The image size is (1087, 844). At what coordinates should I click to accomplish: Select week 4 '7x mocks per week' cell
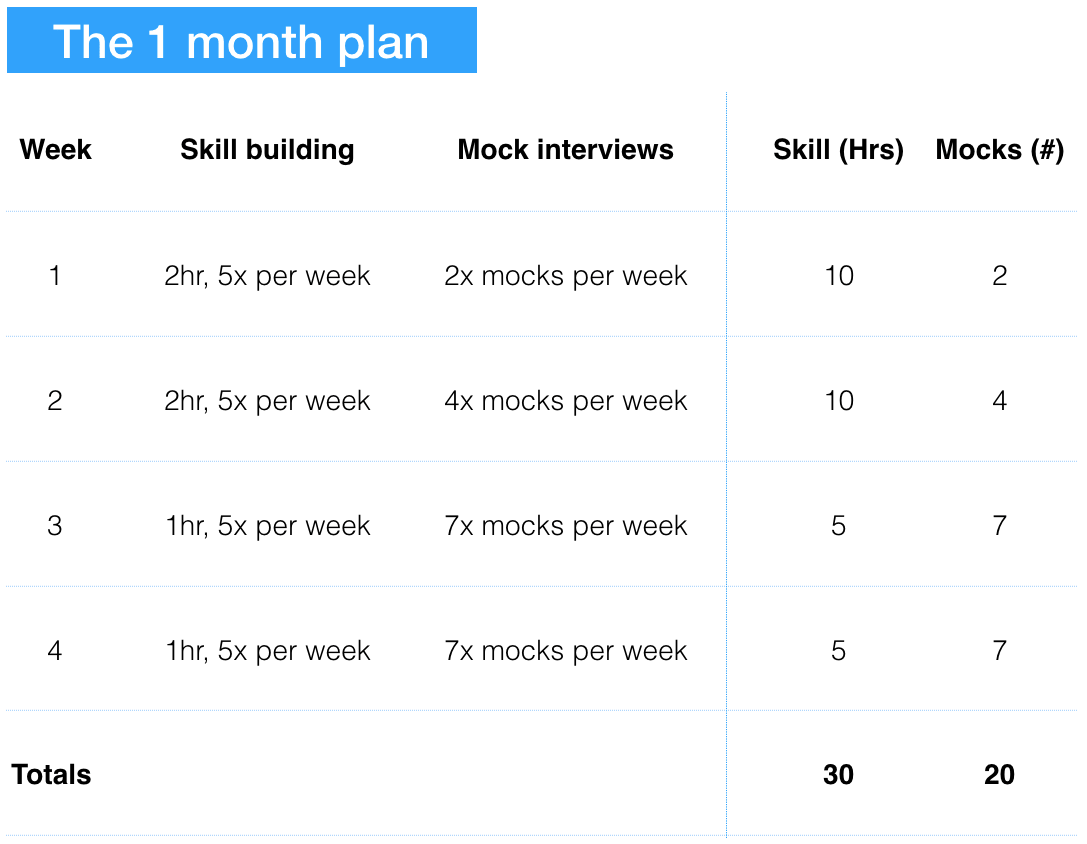coord(566,651)
